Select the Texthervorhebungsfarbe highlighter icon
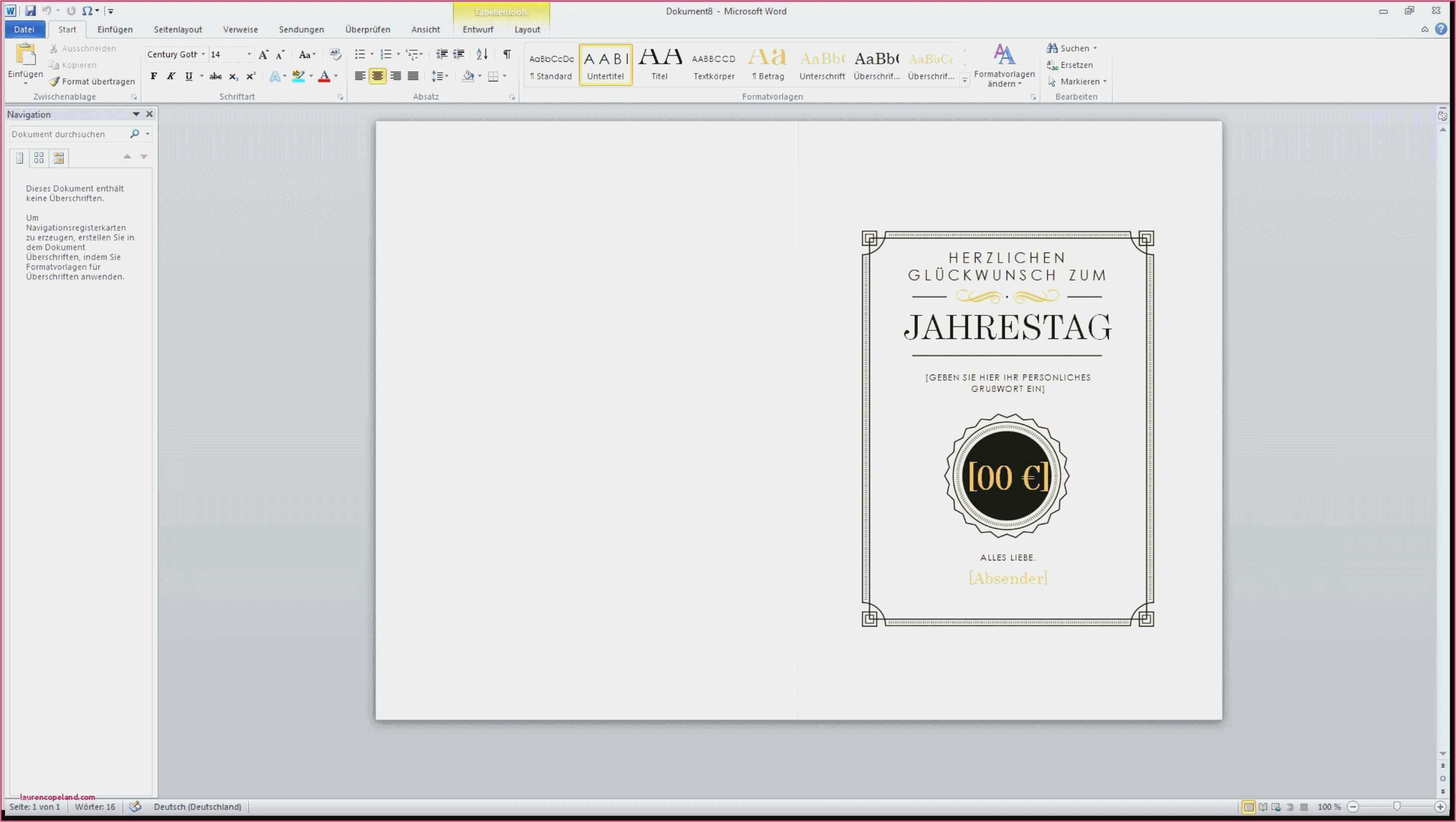The height and width of the screenshot is (822, 1456). coord(298,76)
